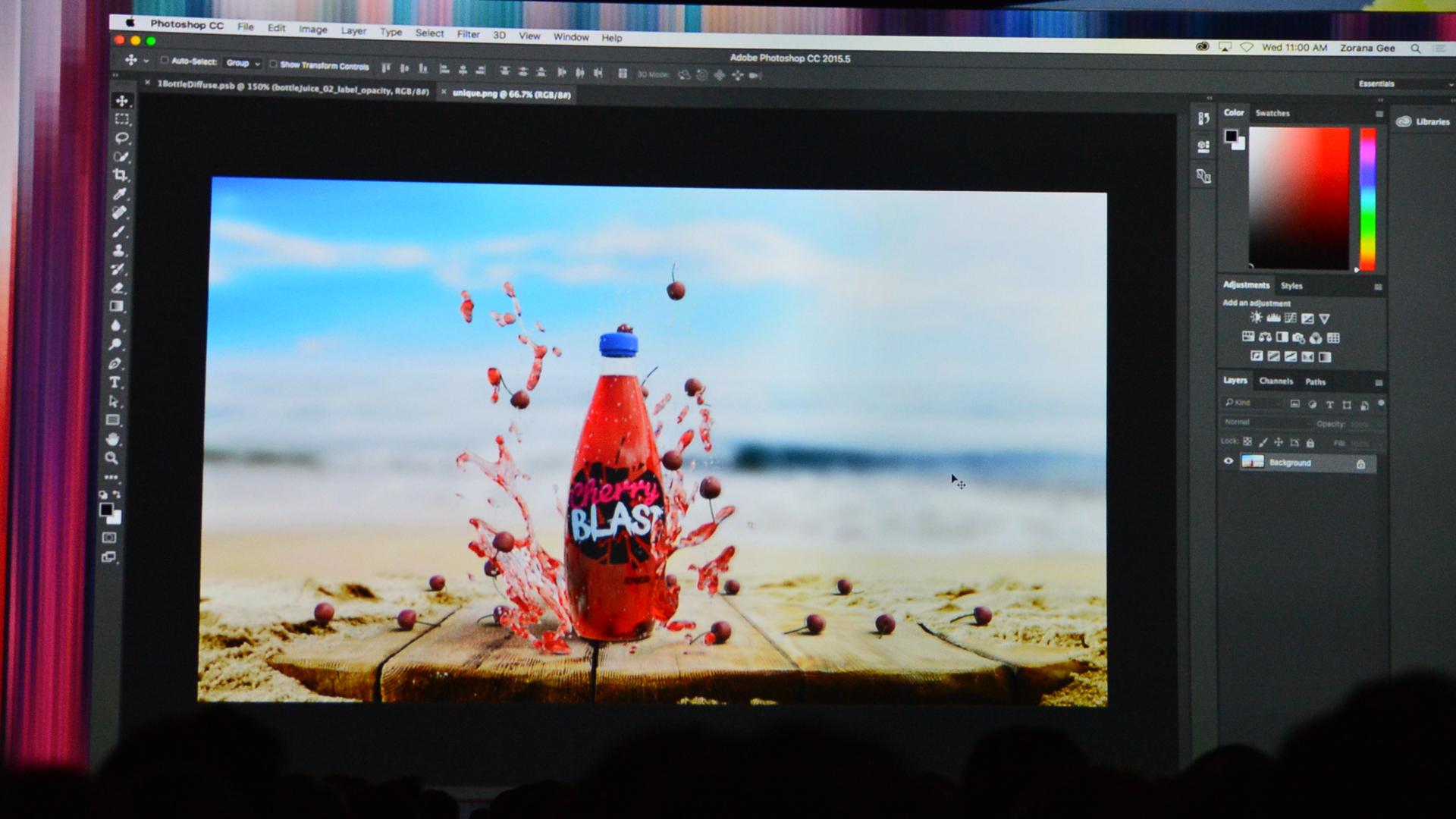1456x819 pixels.
Task: Select the Lasso tool
Action: point(121,138)
